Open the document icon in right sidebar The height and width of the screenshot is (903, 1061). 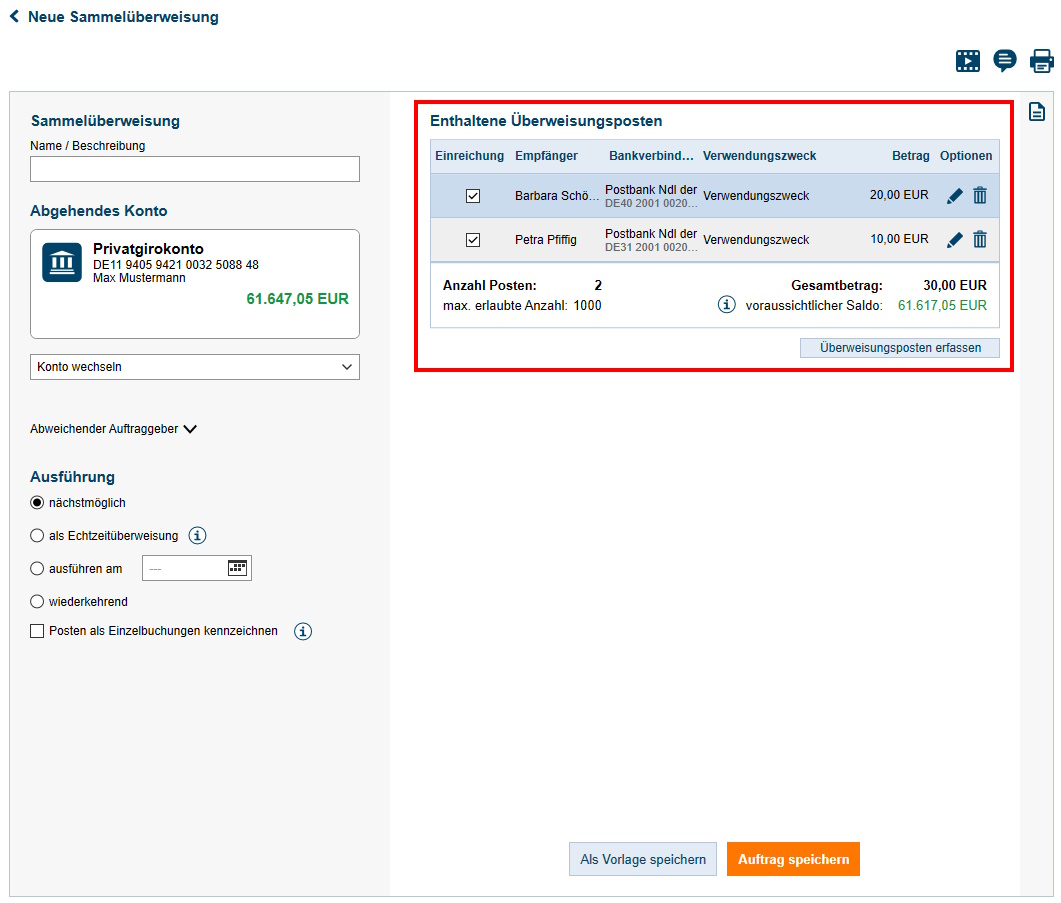pos(1037,112)
